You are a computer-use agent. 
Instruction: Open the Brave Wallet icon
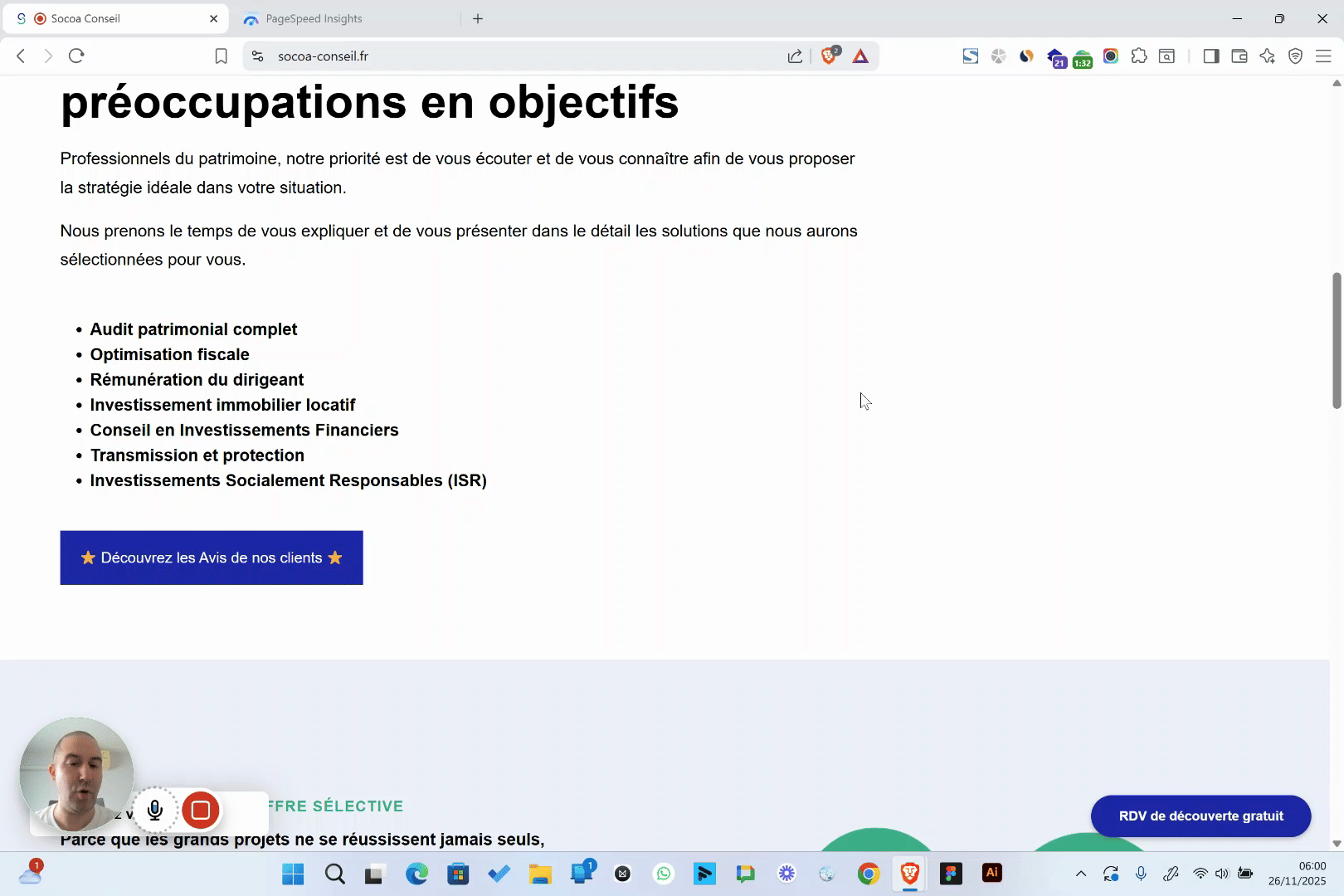click(x=1239, y=56)
